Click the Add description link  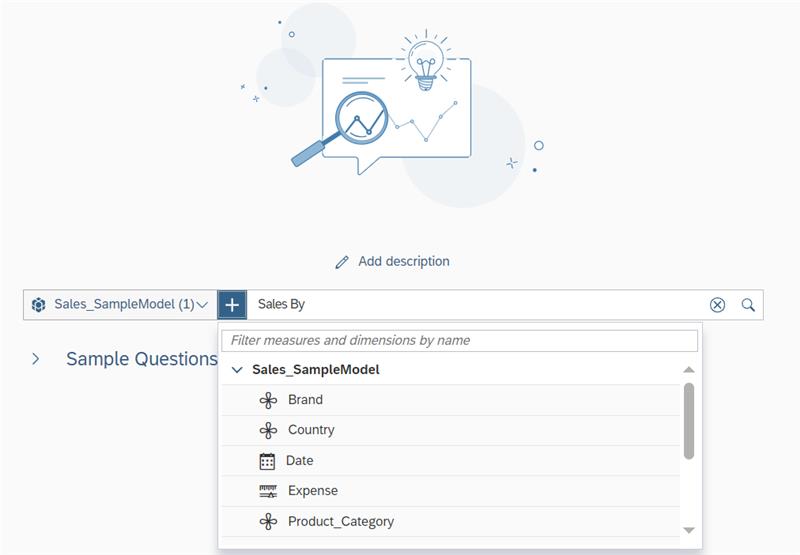coord(404,261)
